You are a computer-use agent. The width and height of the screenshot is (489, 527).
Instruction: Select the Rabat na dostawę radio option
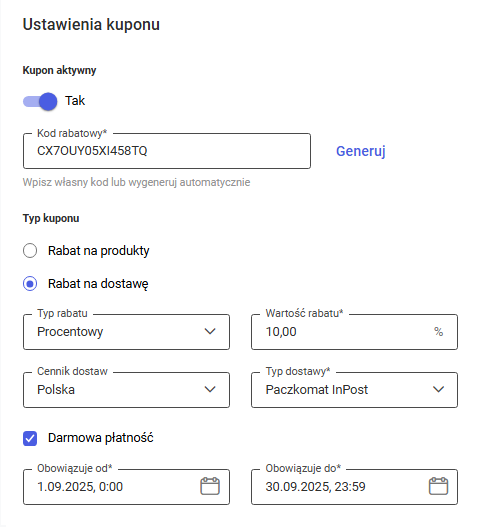[x=30, y=284]
